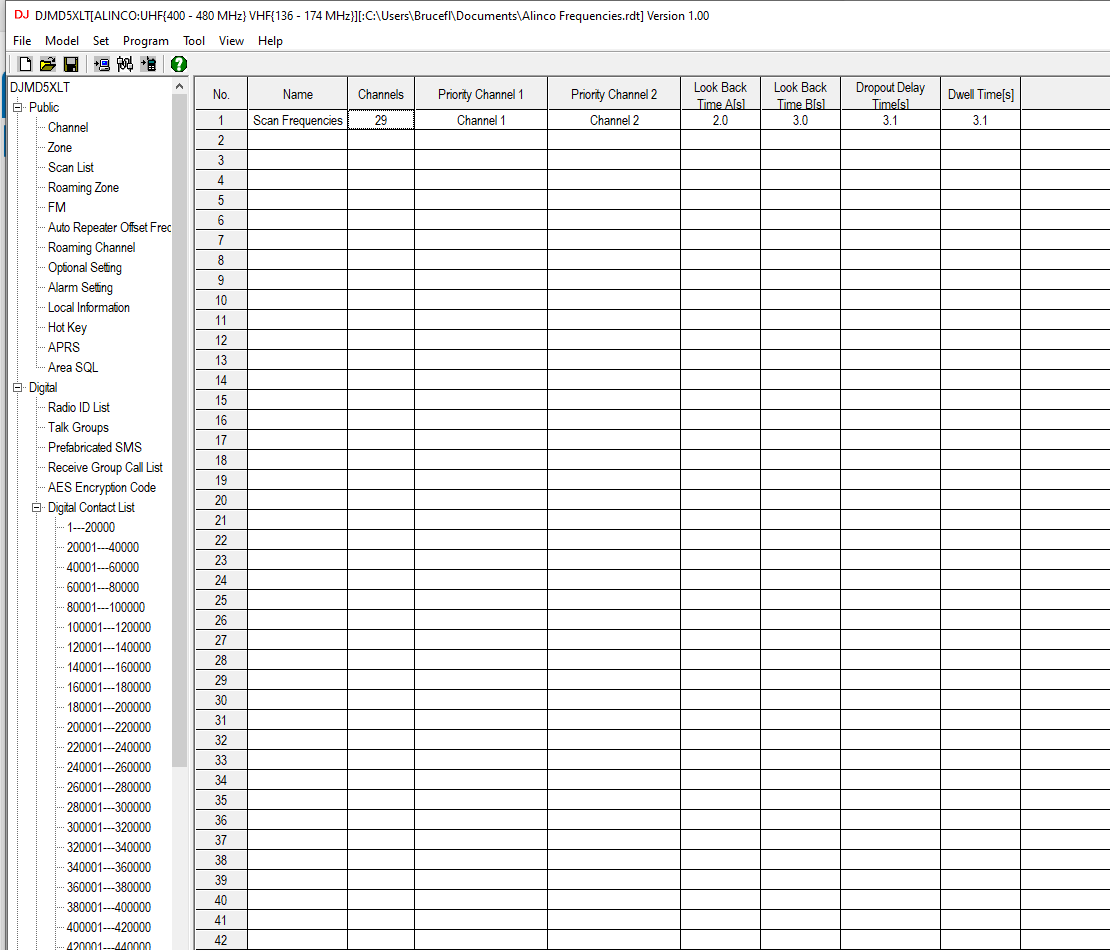This screenshot has height=950, width=1110.
Task: Click the Dwell Time column header
Action: pos(980,94)
